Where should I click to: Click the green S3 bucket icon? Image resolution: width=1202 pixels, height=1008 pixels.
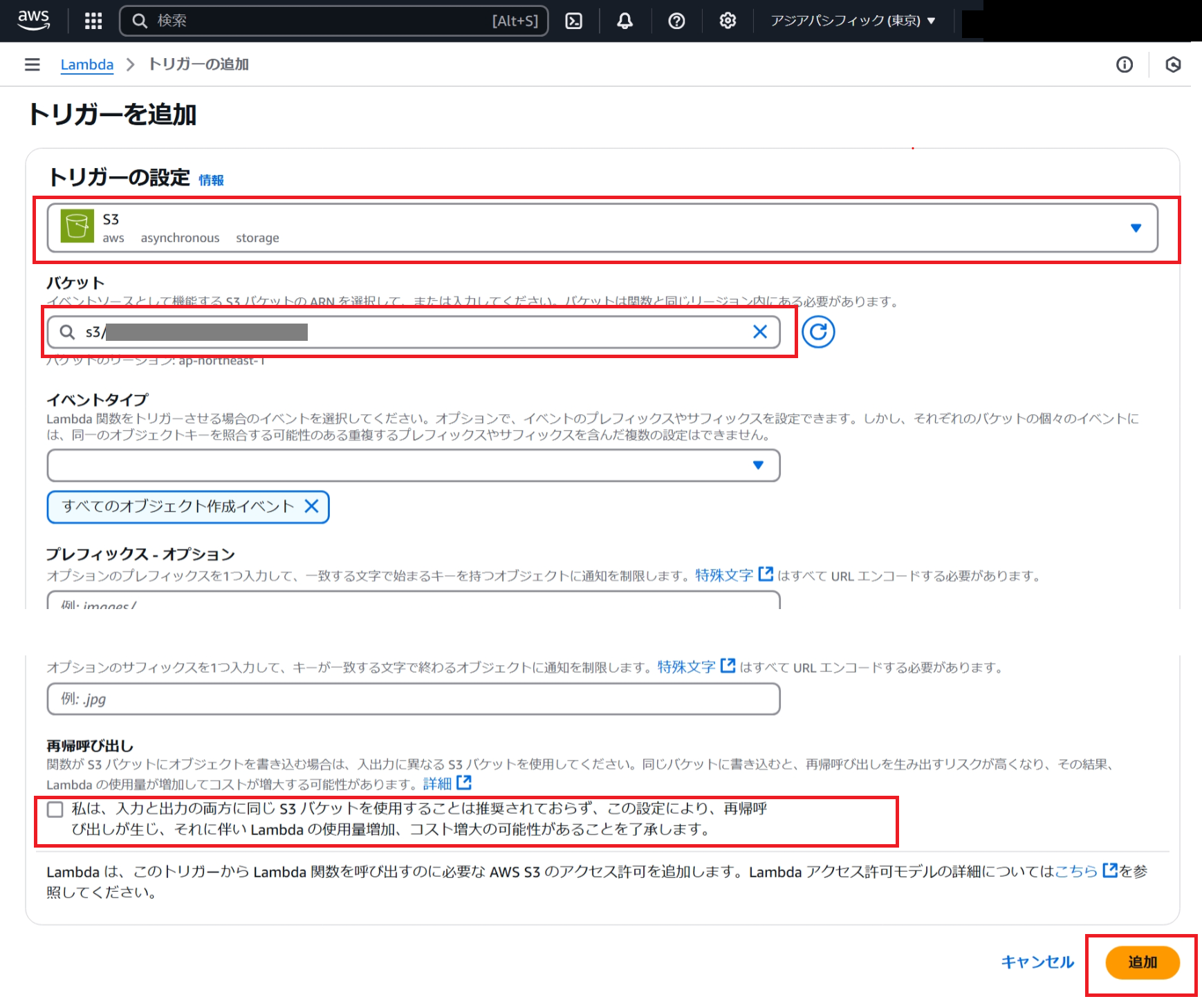pos(77,226)
